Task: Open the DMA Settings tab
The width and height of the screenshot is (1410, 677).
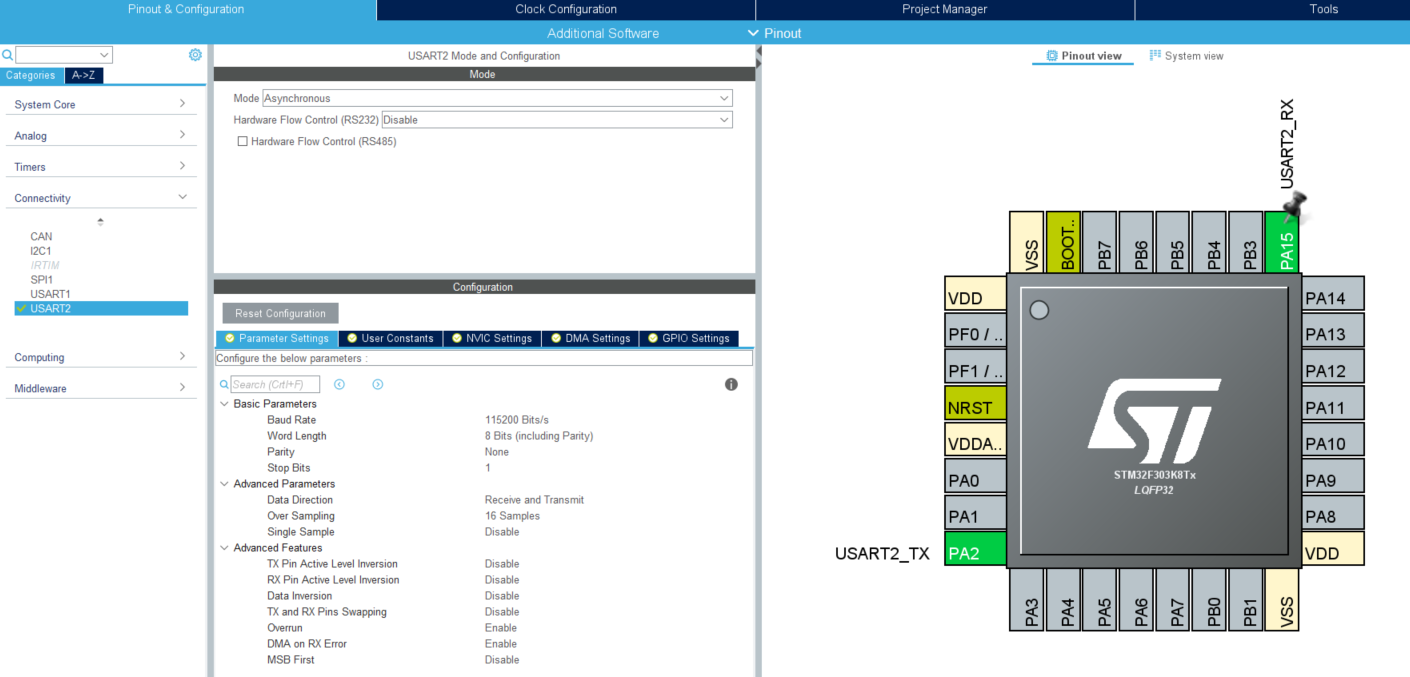Action: [588, 338]
